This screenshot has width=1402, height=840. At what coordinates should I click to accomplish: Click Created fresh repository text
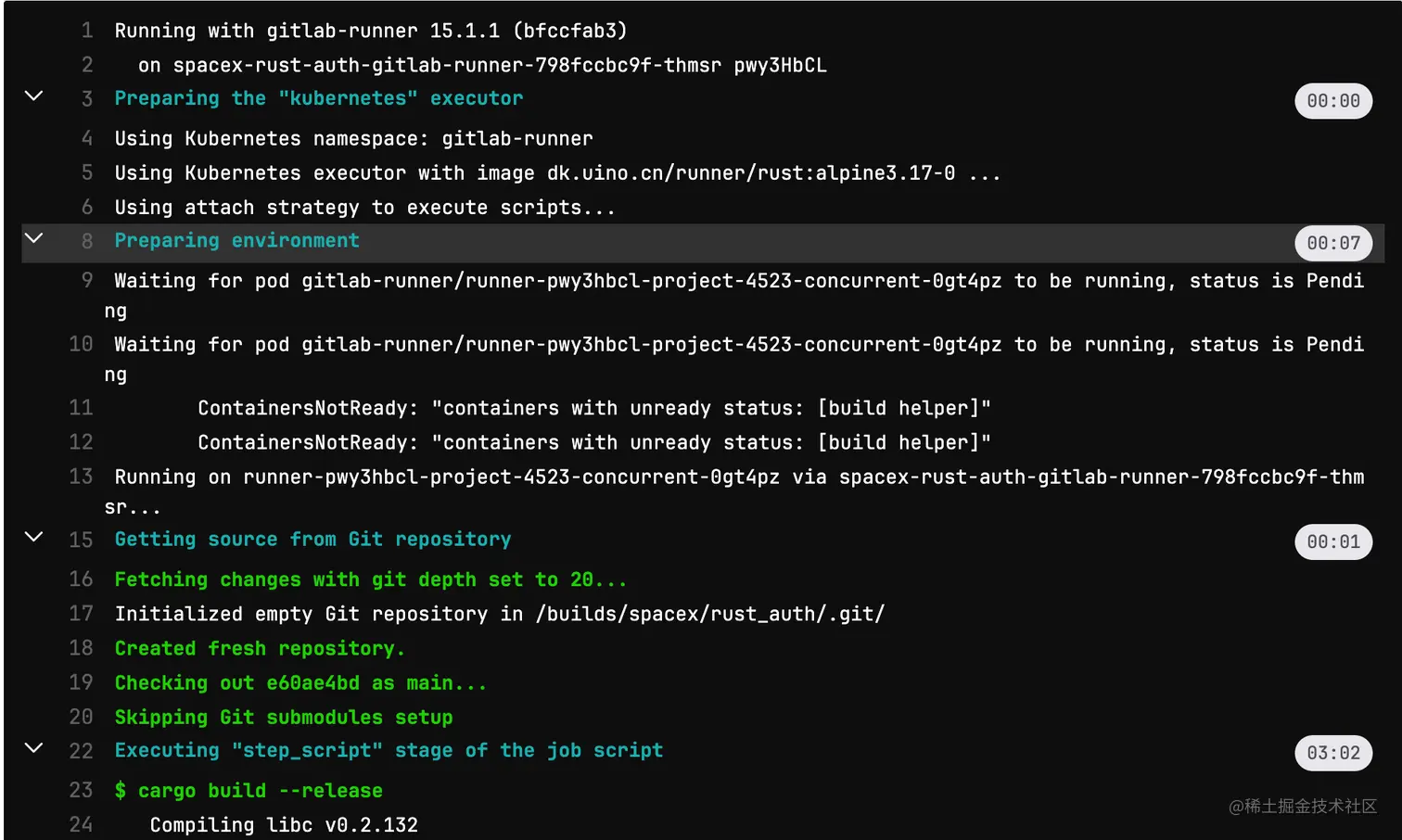[x=260, y=648]
